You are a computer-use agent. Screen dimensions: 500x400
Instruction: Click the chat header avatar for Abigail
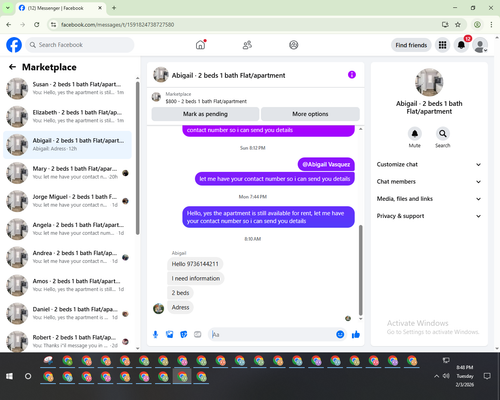[161, 75]
